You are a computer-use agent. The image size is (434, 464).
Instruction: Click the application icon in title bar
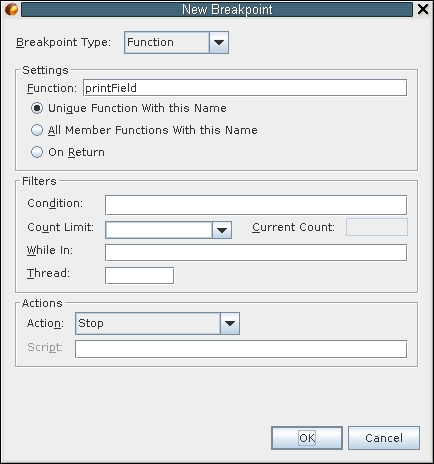tap(11, 9)
